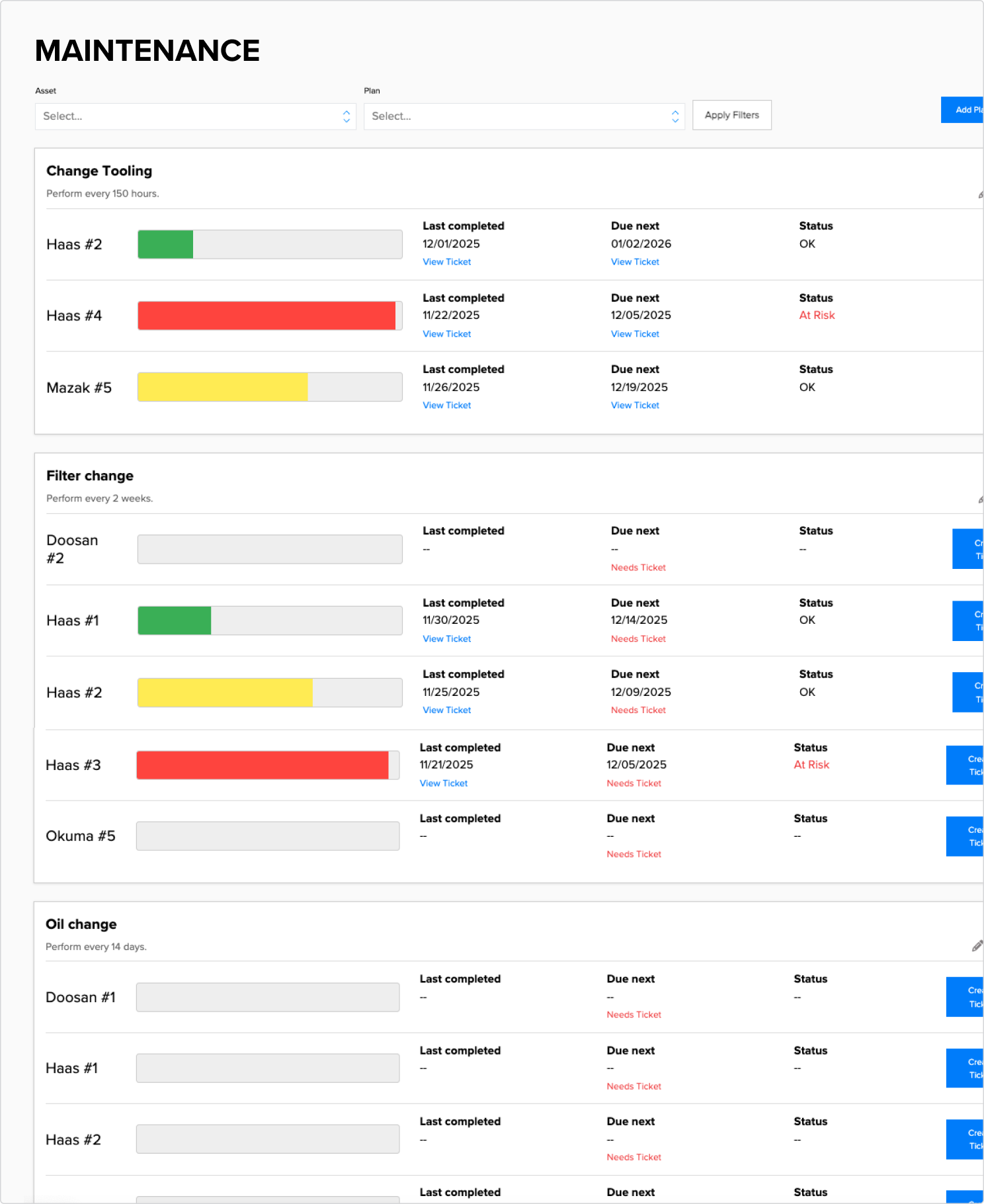This screenshot has height=1204, width=984.
Task: Create ticket for Filter change Haas #1
Action: click(968, 621)
